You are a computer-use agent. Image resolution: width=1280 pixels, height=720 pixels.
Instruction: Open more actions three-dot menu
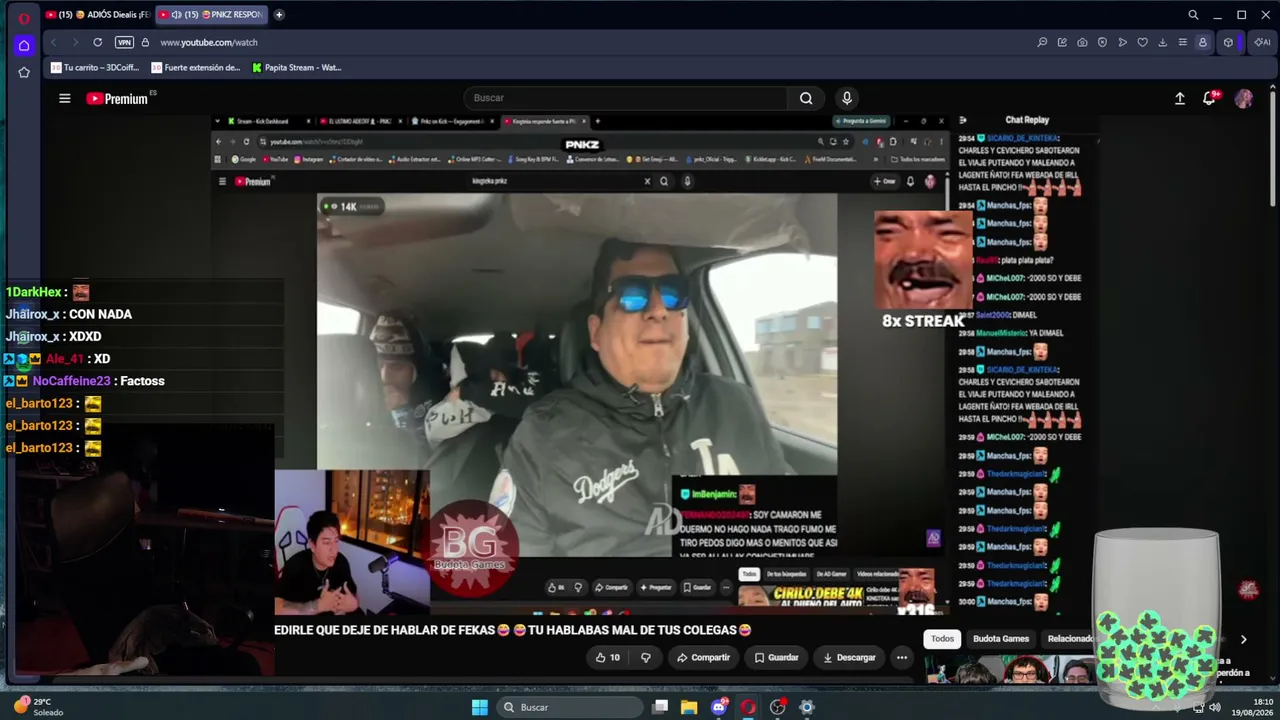tap(902, 657)
